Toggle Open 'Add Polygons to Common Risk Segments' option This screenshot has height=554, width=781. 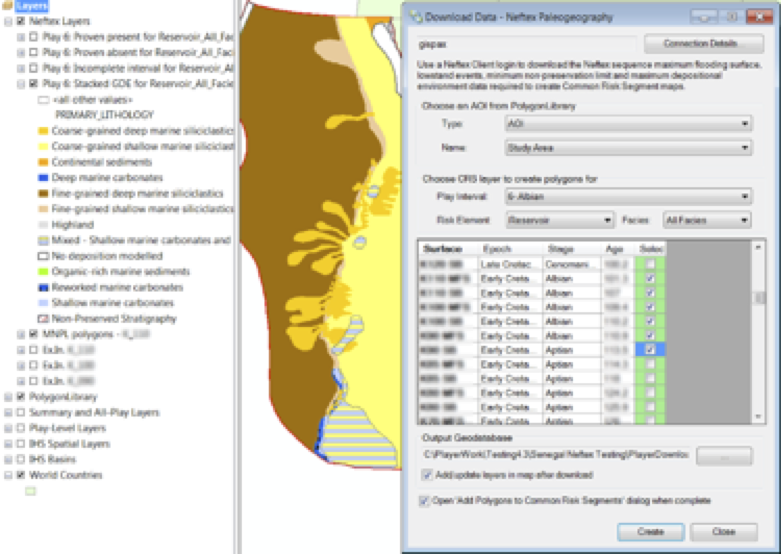(x=424, y=501)
